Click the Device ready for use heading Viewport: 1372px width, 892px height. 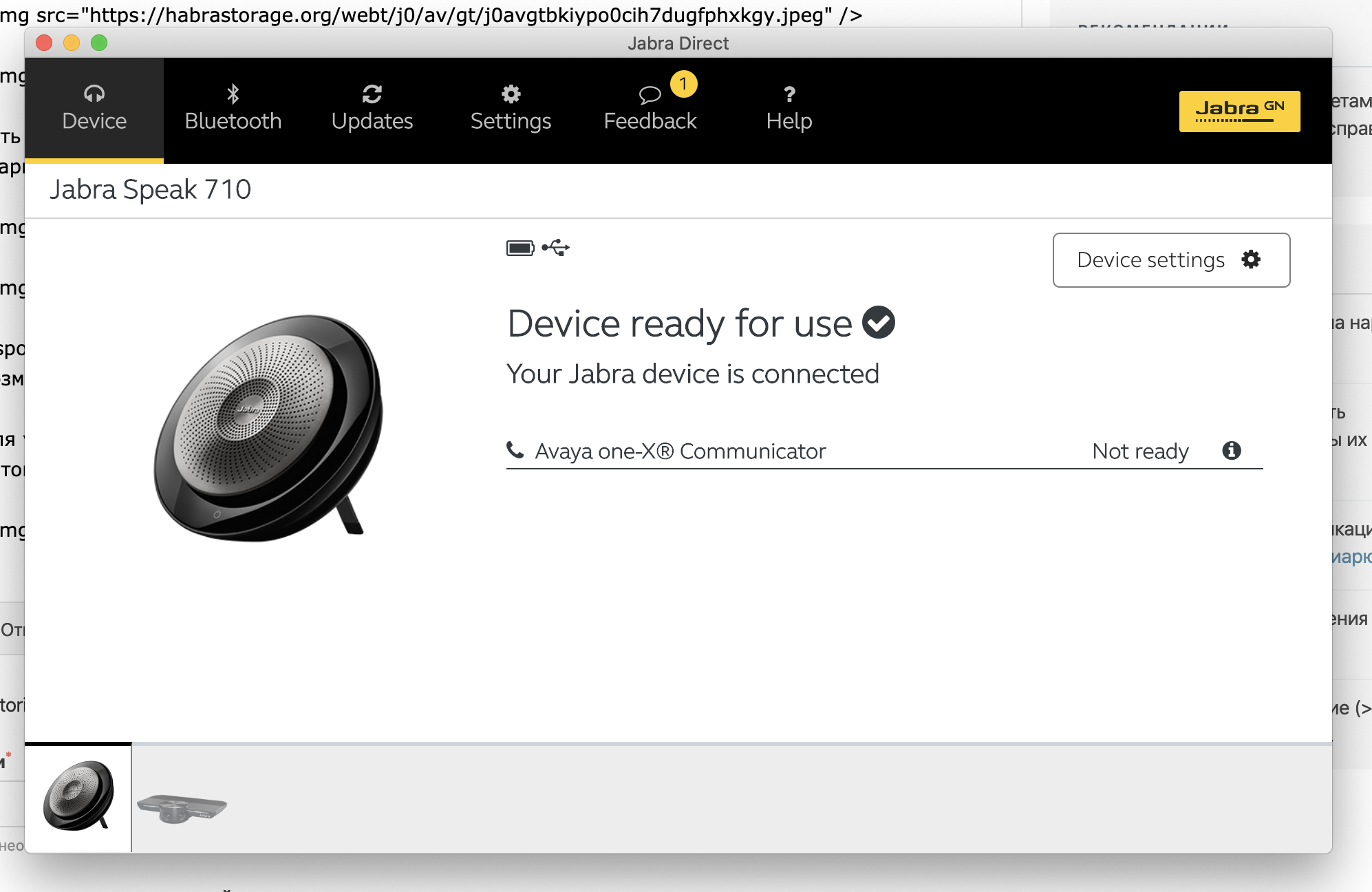tap(680, 323)
